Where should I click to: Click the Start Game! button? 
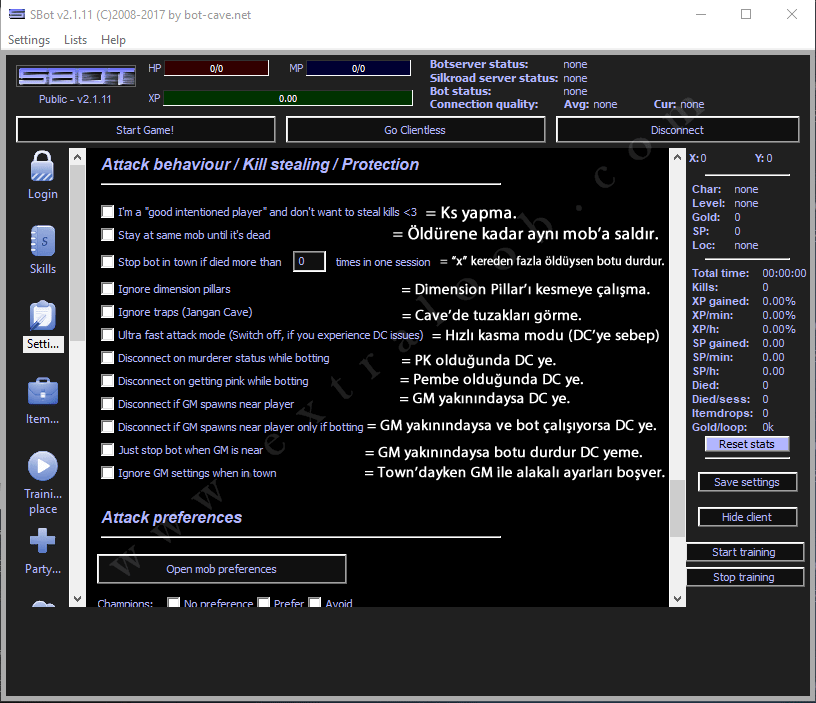coord(146,130)
